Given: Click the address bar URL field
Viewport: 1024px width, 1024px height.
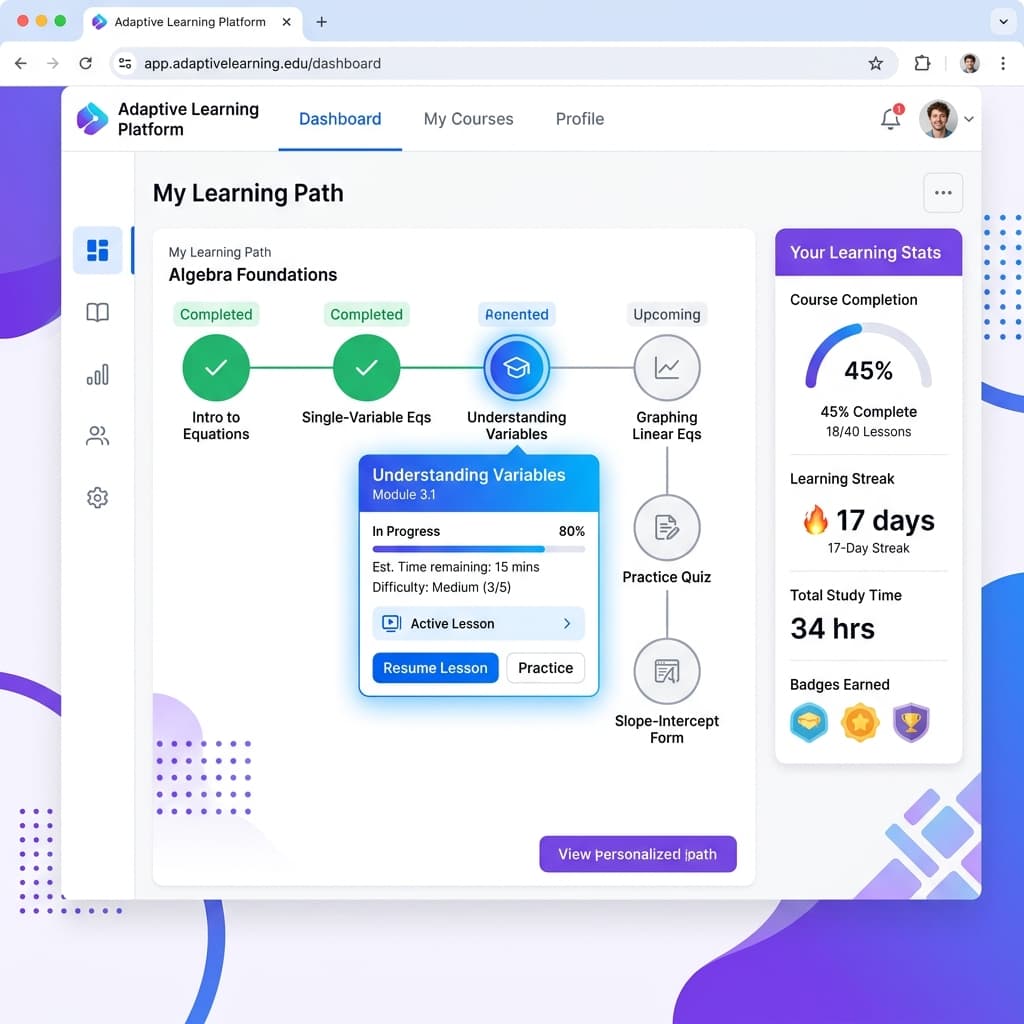Looking at the screenshot, I should click(x=503, y=63).
